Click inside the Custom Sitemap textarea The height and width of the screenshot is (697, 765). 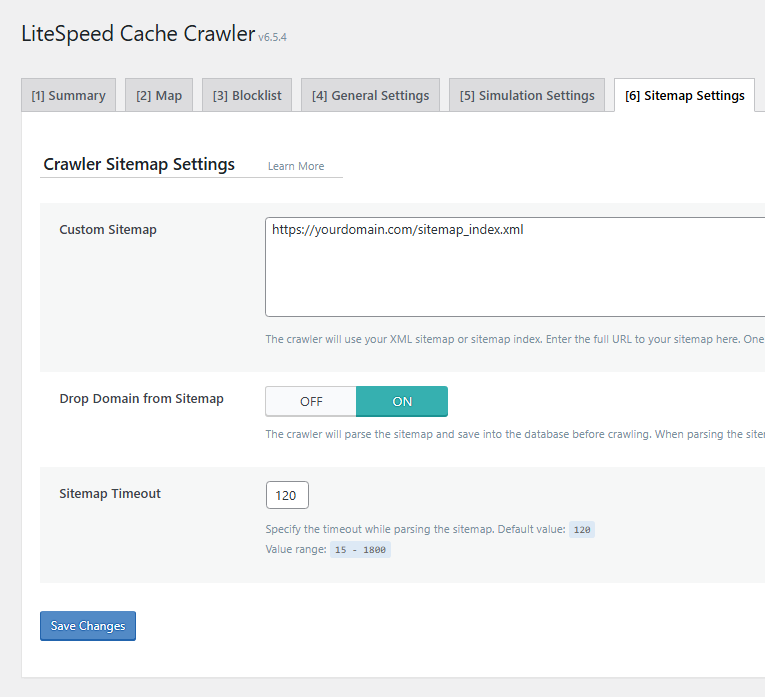tap(515, 267)
